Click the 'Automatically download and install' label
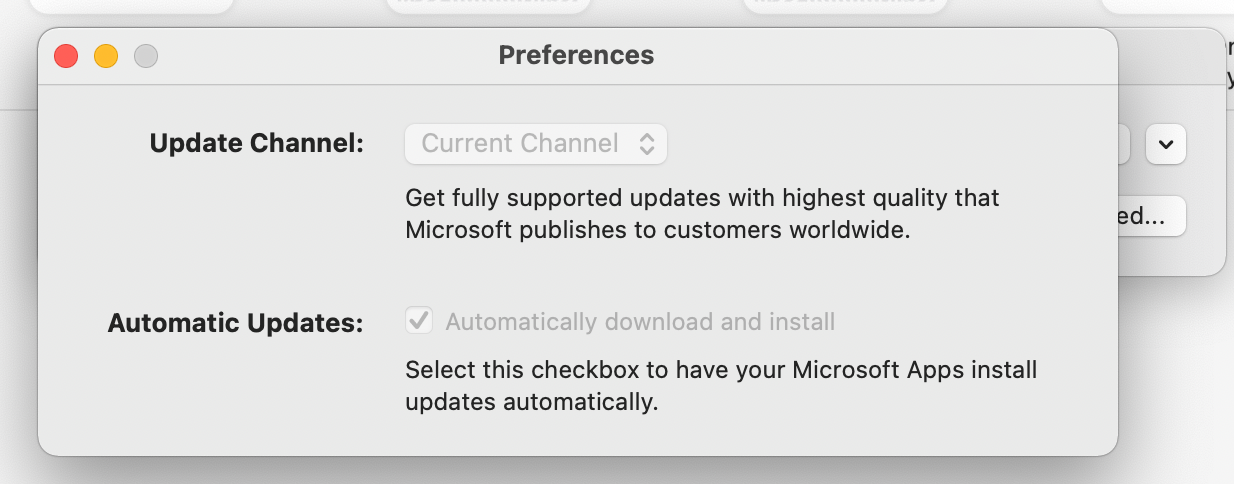Viewport: 1234px width, 484px height. click(640, 322)
